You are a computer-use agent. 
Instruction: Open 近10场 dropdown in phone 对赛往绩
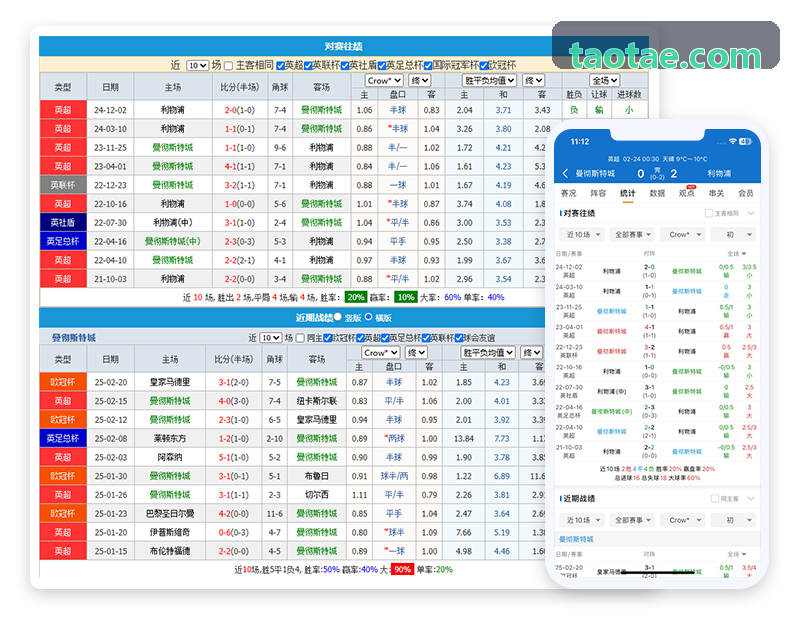point(582,235)
